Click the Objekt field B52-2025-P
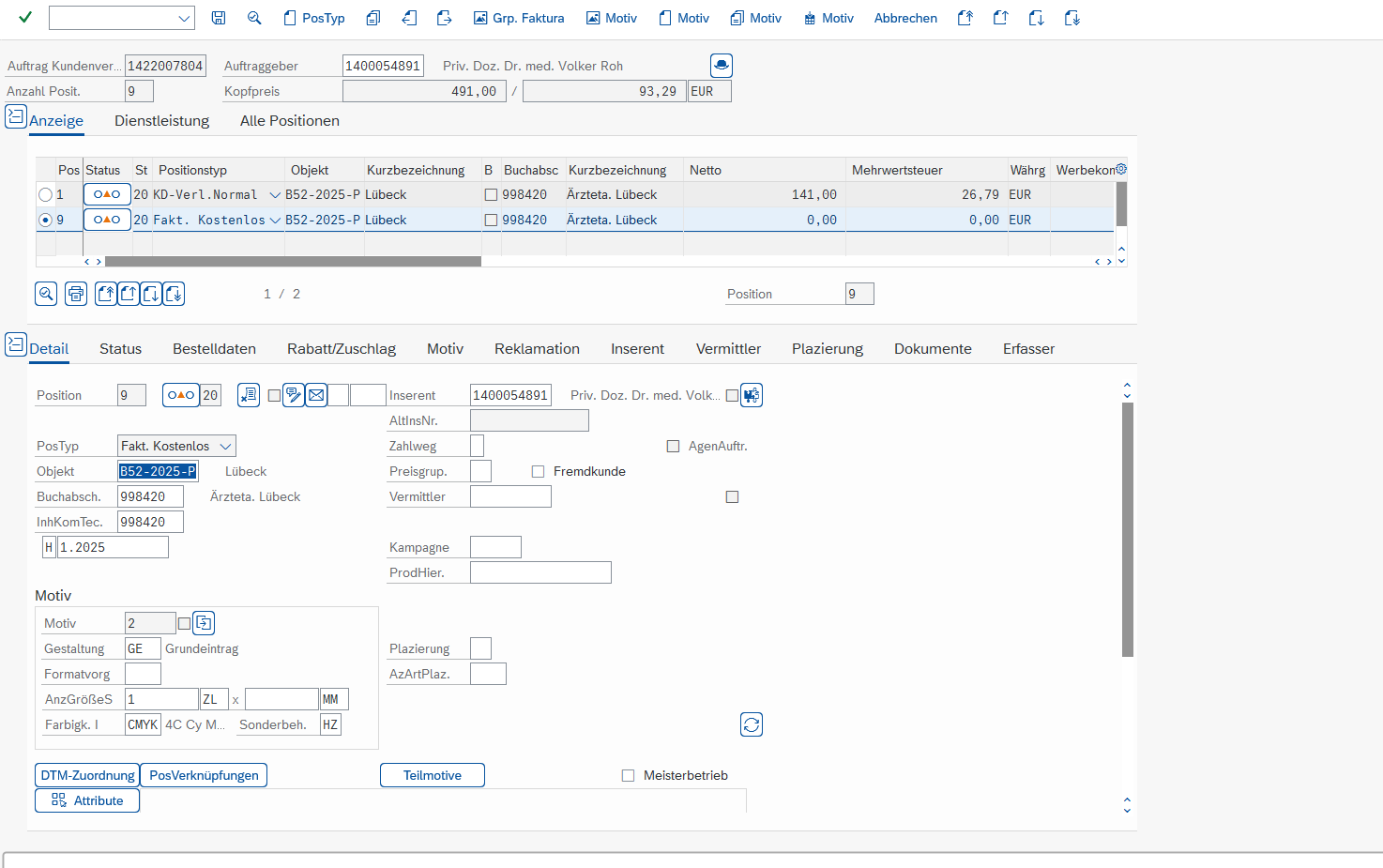 pyautogui.click(x=158, y=471)
